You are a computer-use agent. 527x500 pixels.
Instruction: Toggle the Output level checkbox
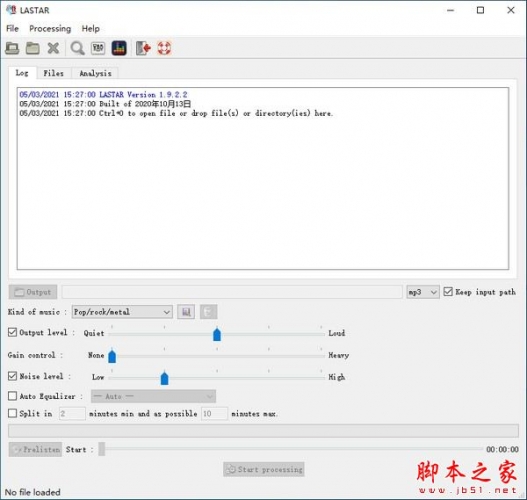coord(12,332)
